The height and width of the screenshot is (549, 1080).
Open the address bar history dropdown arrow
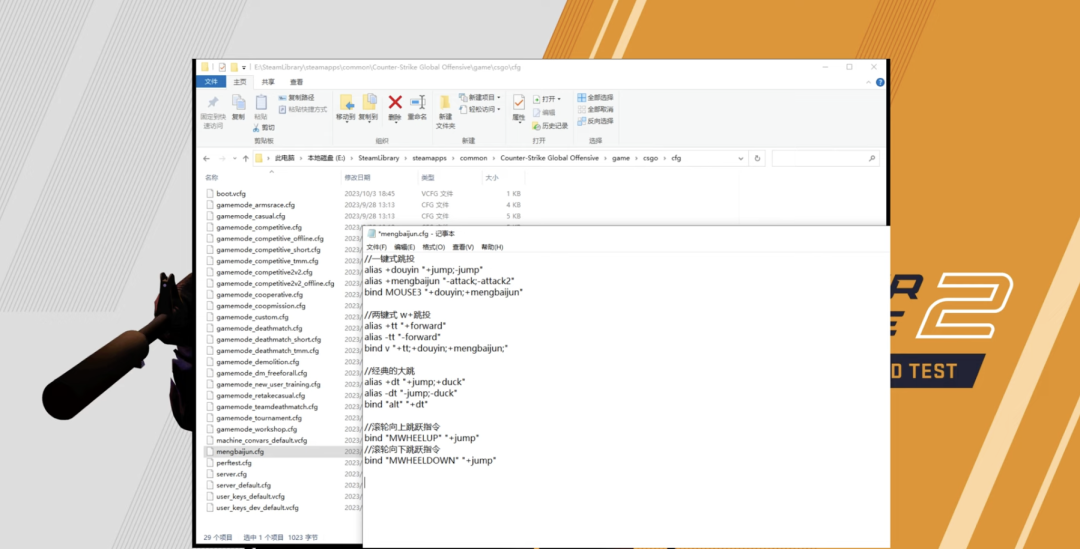(741, 158)
